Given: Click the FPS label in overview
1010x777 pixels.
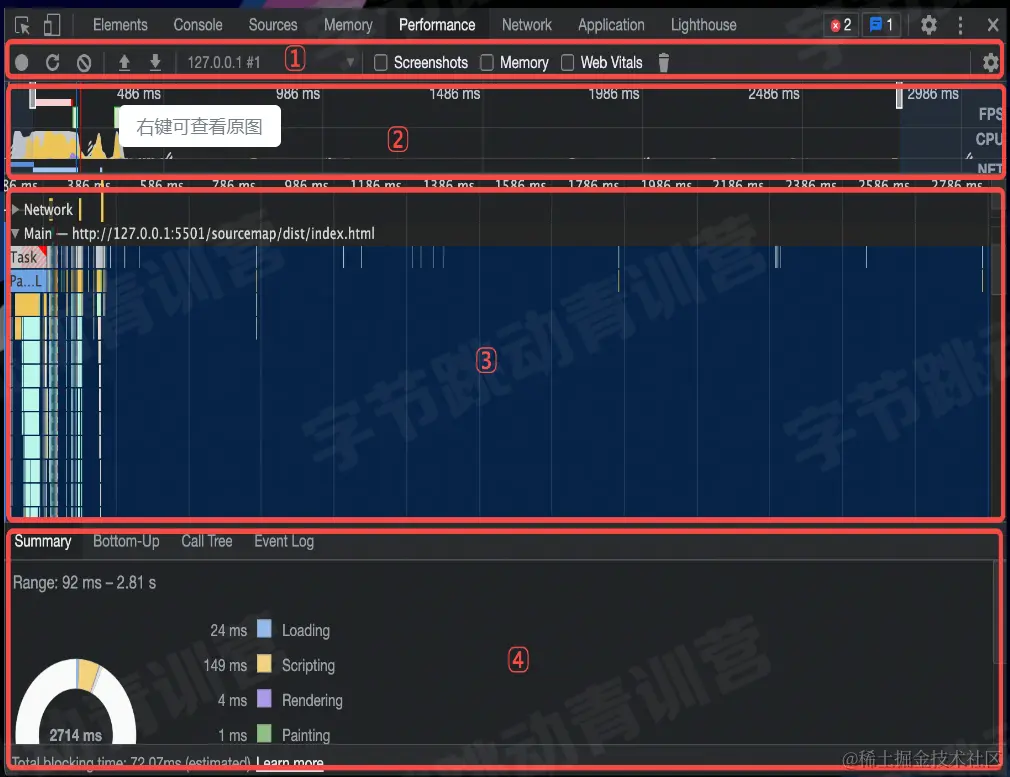Looking at the screenshot, I should 989,114.
